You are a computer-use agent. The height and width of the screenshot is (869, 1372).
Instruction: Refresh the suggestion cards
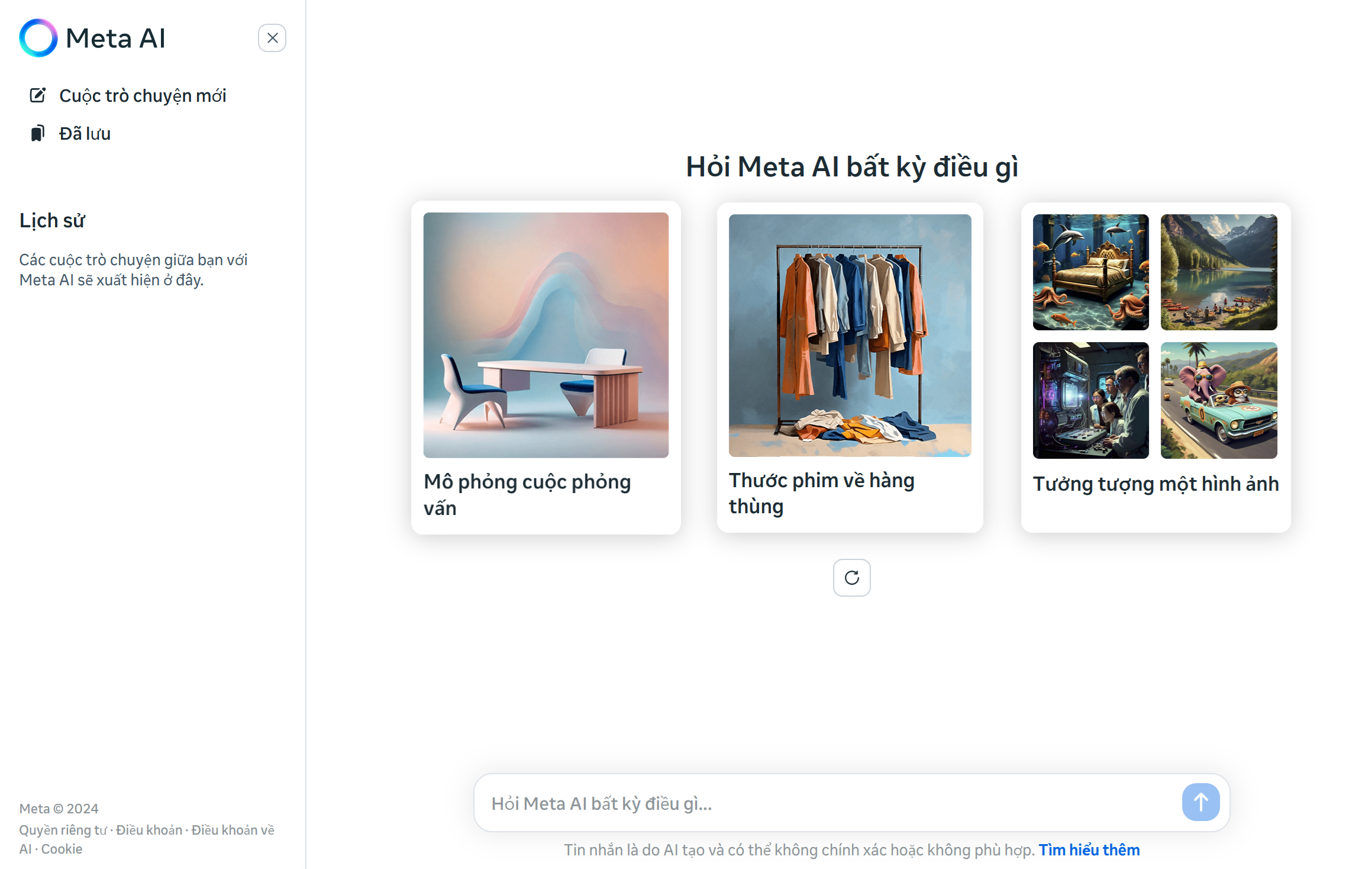click(852, 578)
